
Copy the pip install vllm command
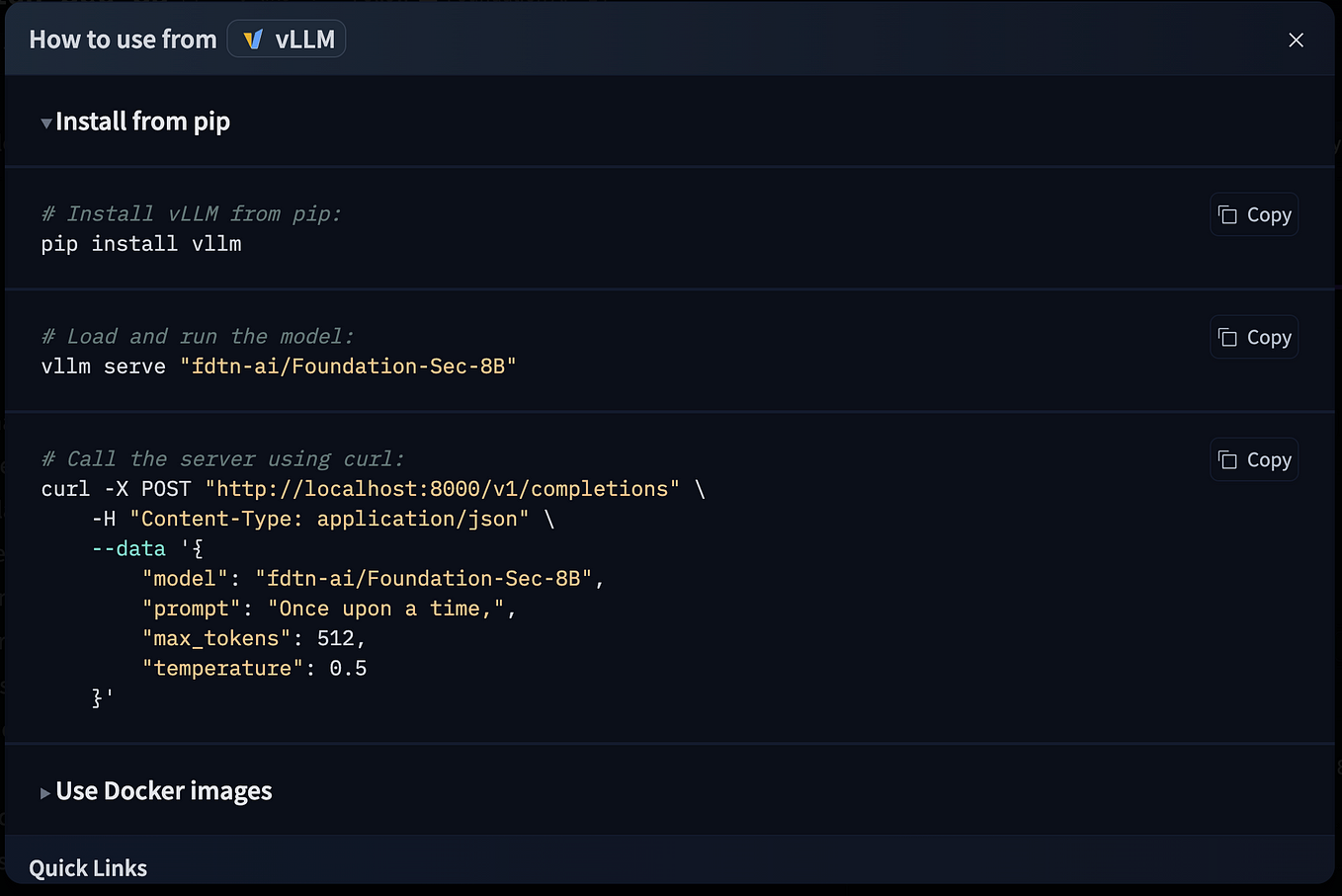point(1254,214)
